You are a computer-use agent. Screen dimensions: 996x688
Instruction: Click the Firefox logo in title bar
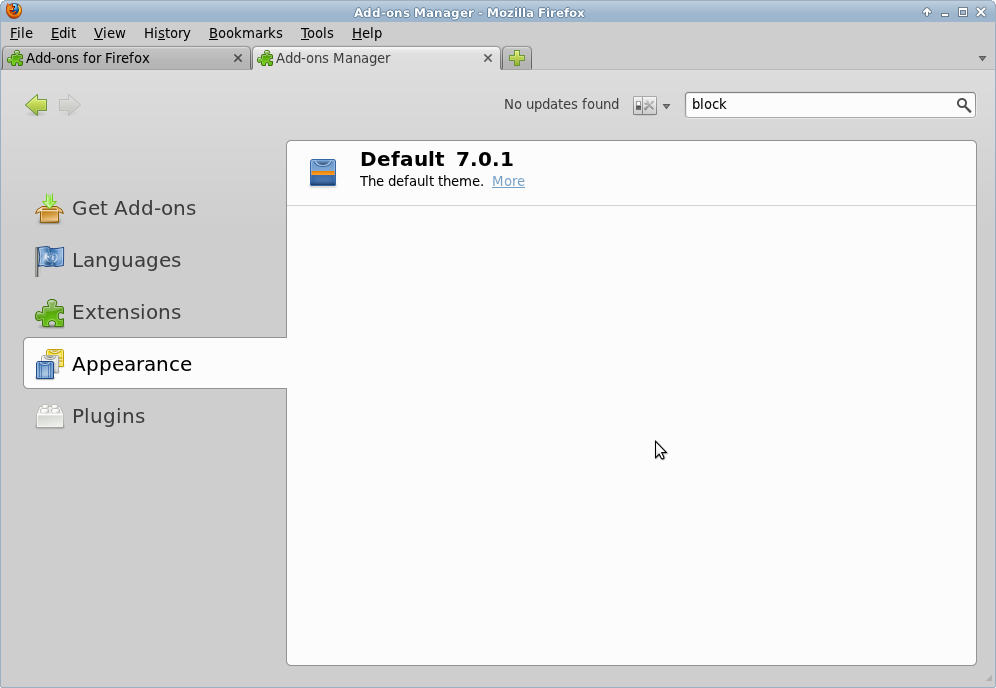pyautogui.click(x=13, y=11)
